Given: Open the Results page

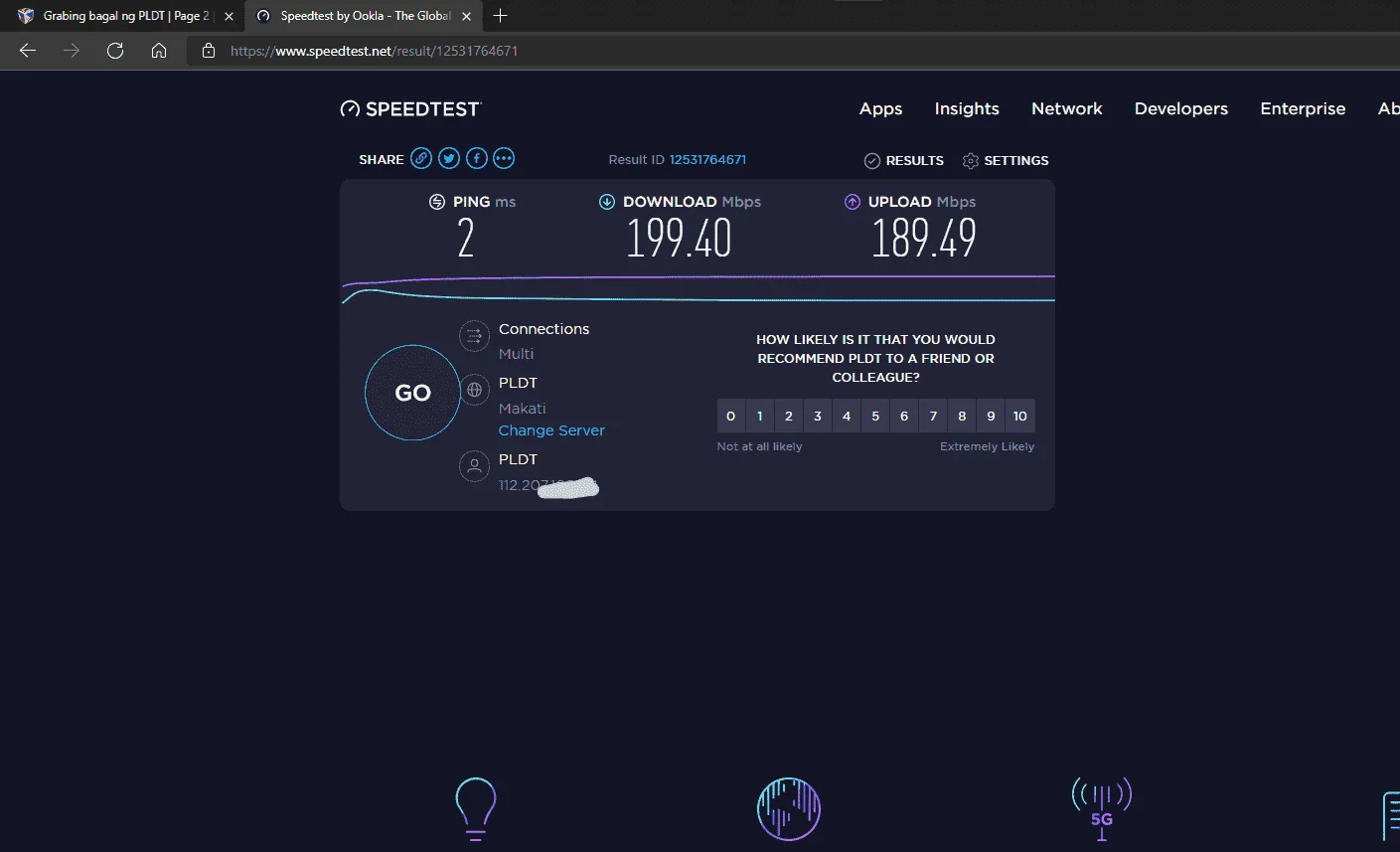Looking at the screenshot, I should (x=904, y=161).
